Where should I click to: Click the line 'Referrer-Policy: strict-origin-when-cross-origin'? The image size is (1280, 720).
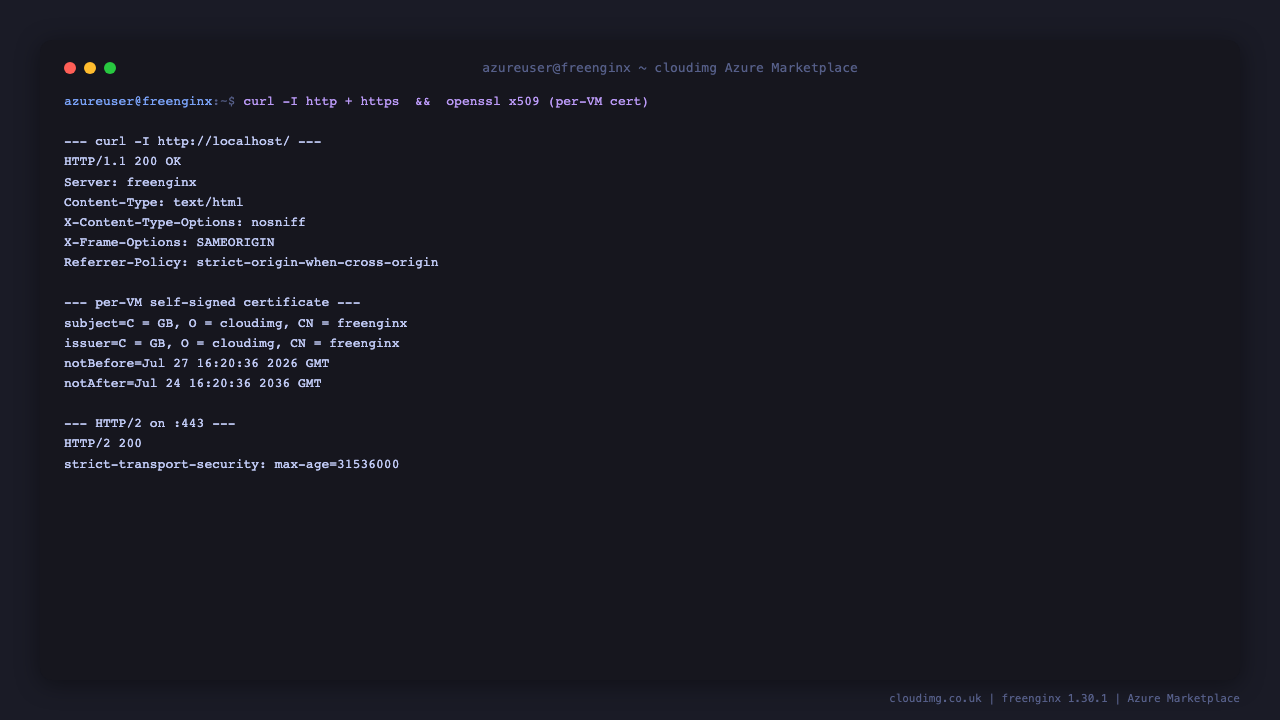point(251,263)
